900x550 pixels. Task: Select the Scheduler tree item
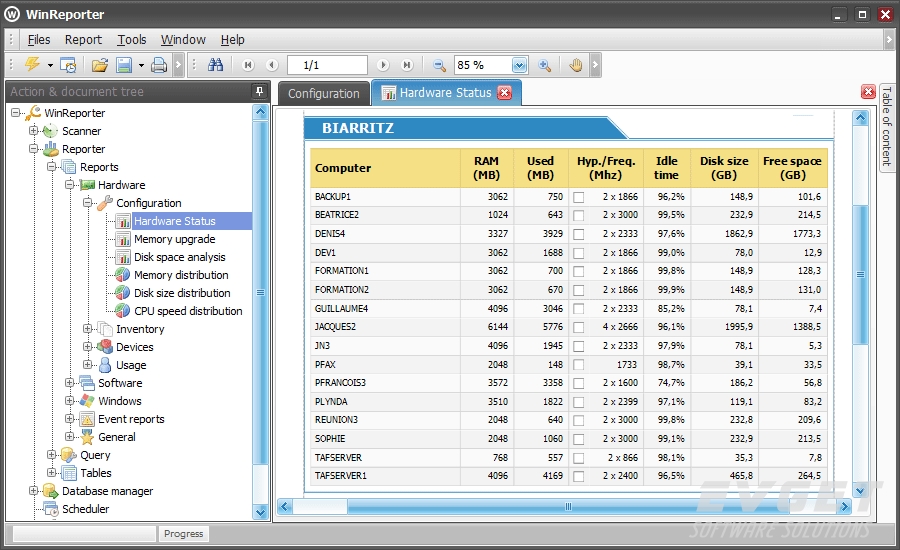(x=86, y=509)
